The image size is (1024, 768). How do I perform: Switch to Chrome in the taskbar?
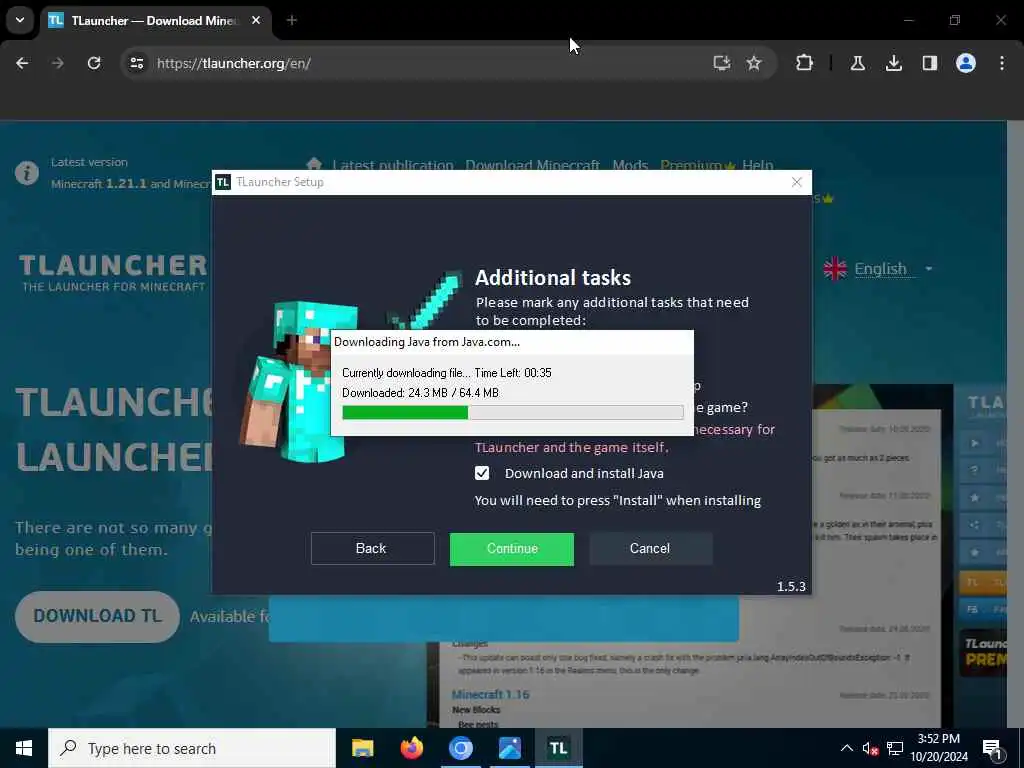pos(460,748)
